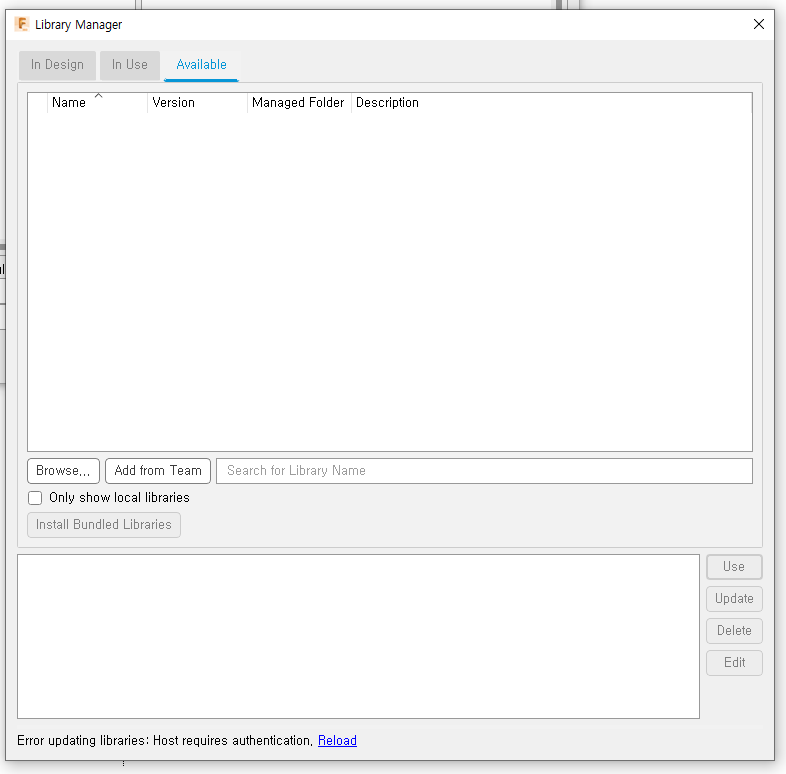Image resolution: width=786 pixels, height=774 pixels.
Task: Click the Use button
Action: [x=734, y=567]
